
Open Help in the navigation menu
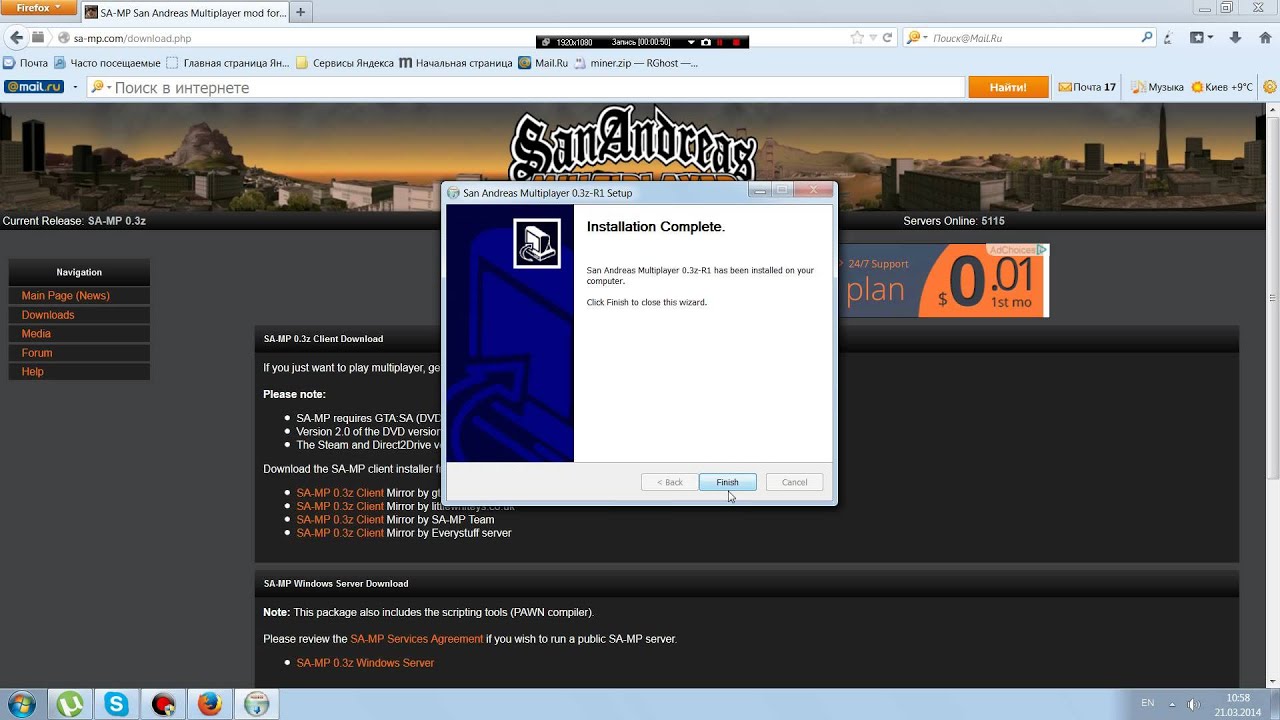[33, 372]
